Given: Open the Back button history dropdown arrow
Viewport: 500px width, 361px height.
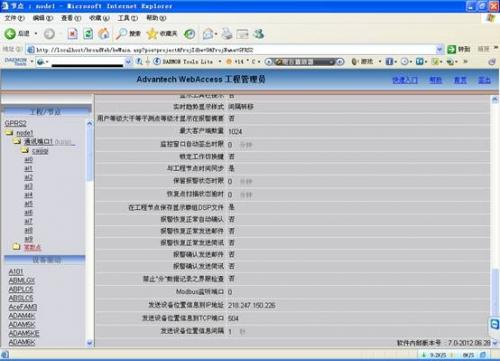Looking at the screenshot, I should 36,34.
